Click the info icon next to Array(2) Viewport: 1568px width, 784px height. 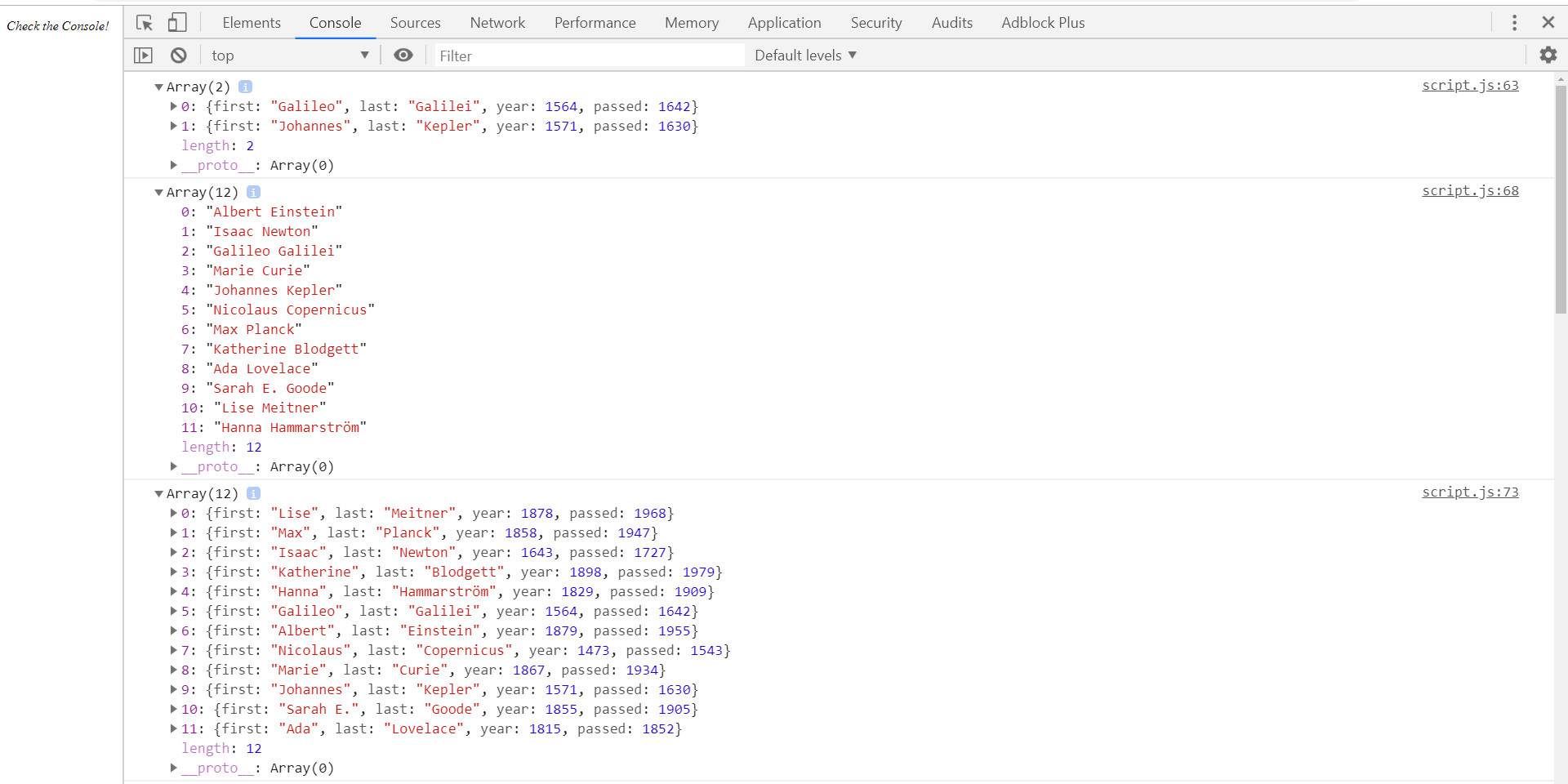(245, 87)
